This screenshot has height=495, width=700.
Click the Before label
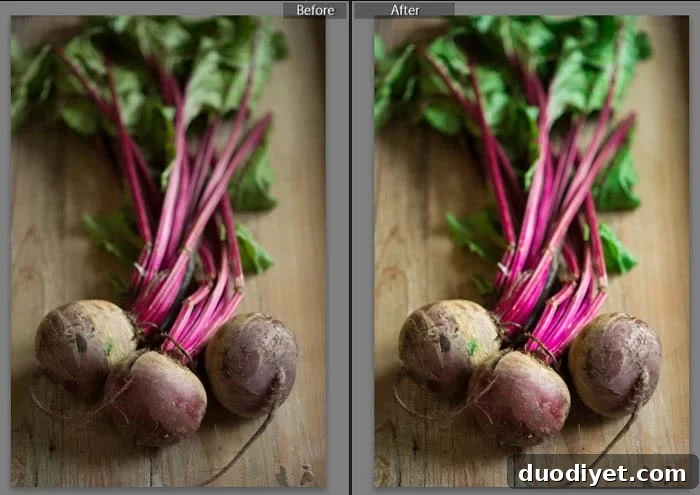click(315, 10)
